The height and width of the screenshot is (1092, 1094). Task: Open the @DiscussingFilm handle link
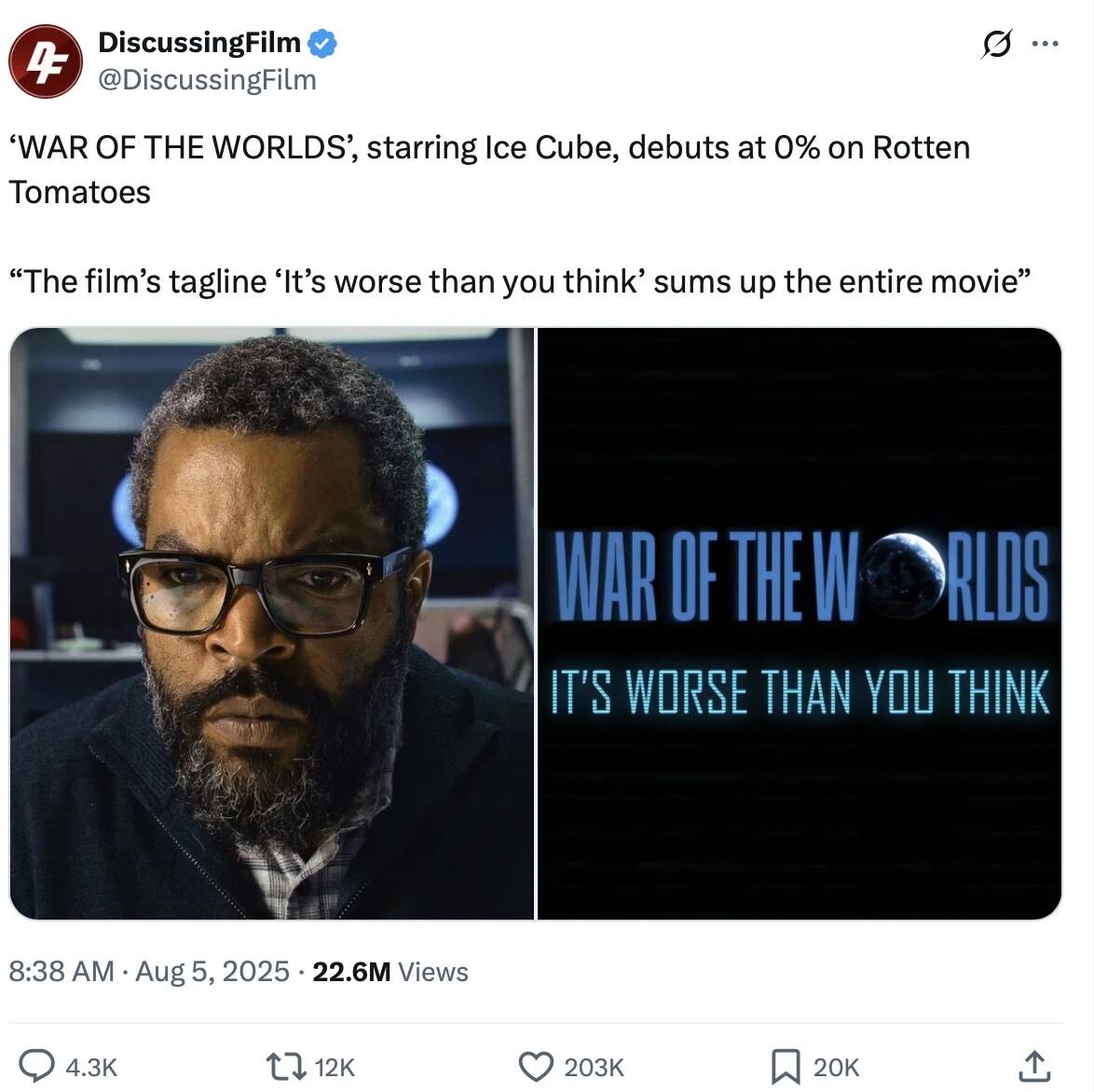coord(207,79)
